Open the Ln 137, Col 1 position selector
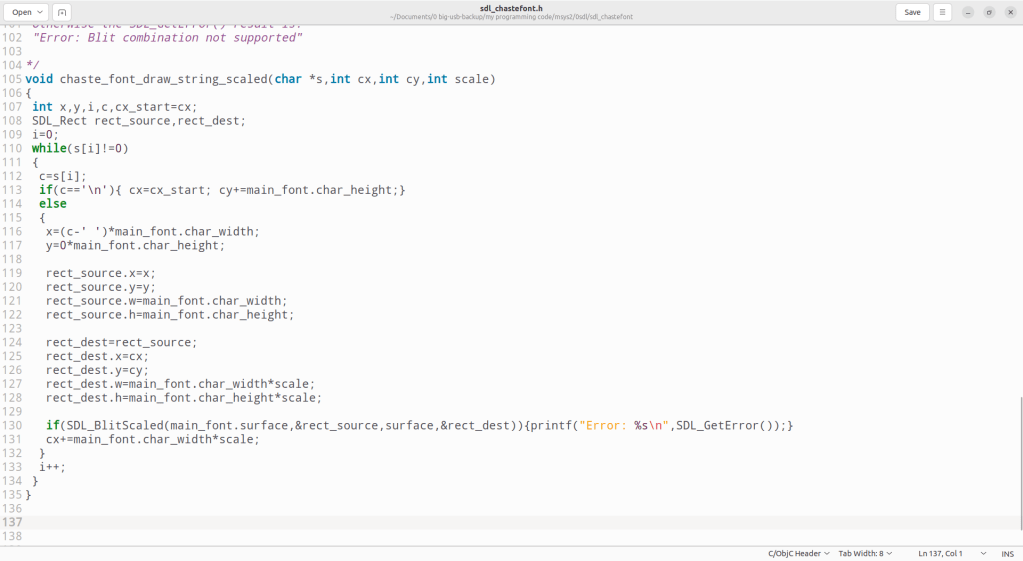 click(944, 553)
